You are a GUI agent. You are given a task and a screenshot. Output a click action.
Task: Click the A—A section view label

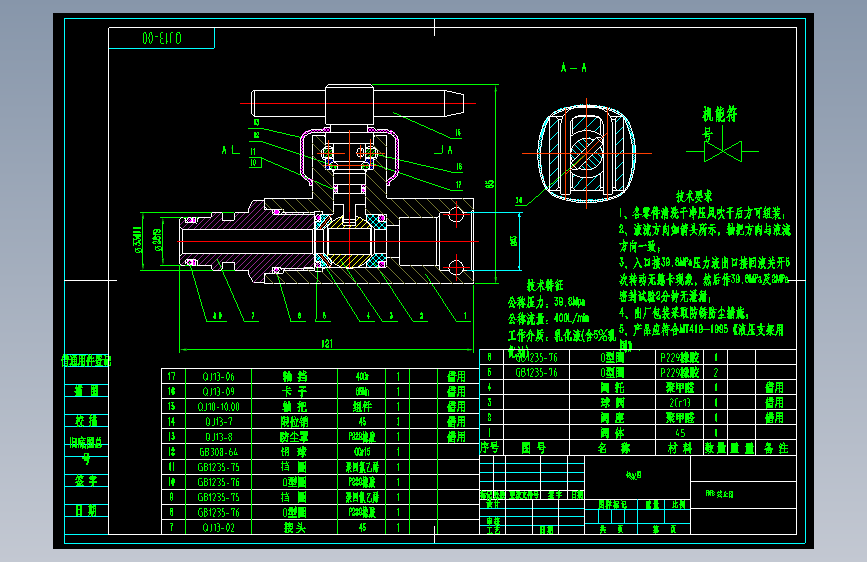pyautogui.click(x=573, y=68)
